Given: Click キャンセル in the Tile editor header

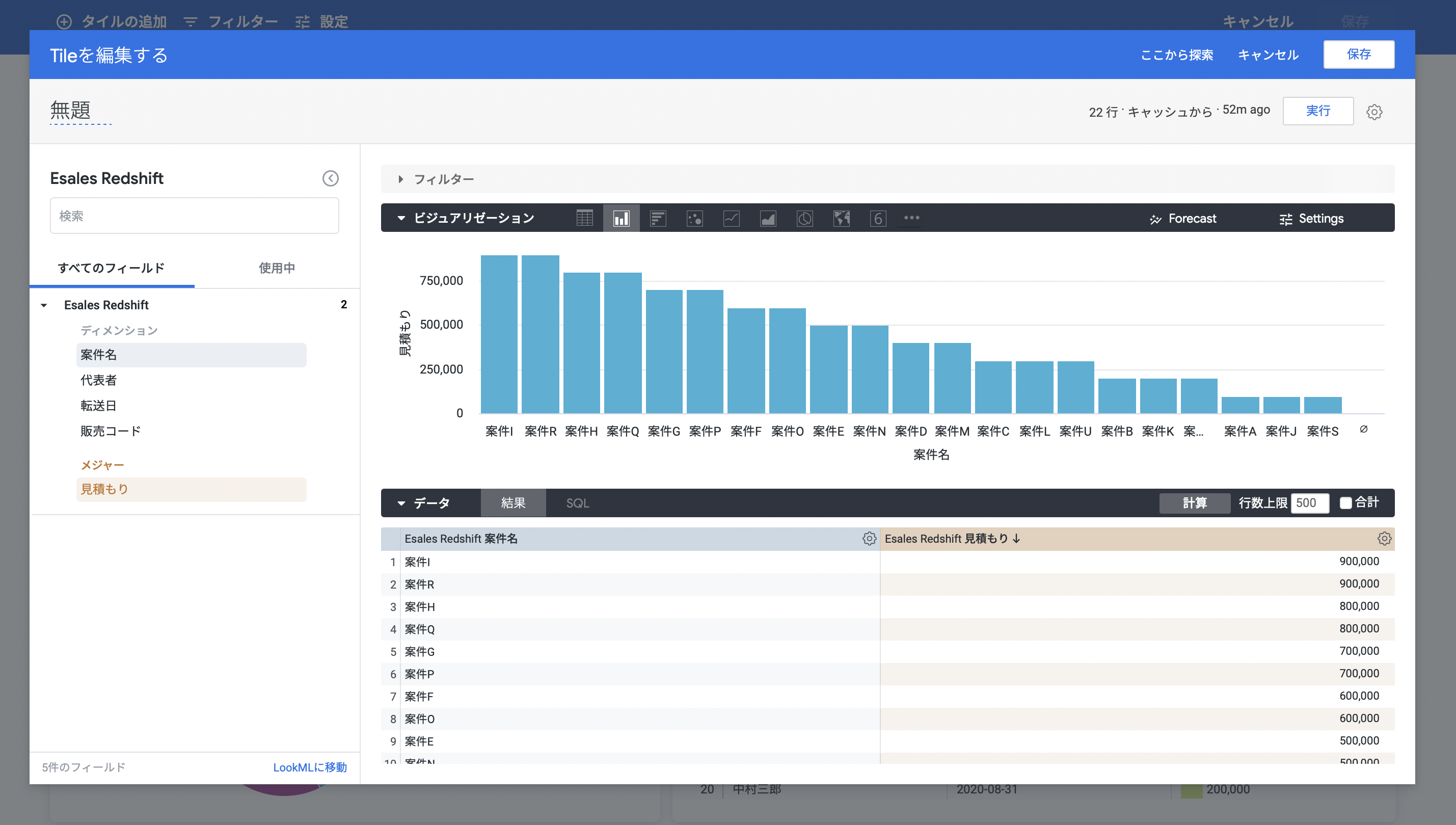Looking at the screenshot, I should click(1268, 55).
